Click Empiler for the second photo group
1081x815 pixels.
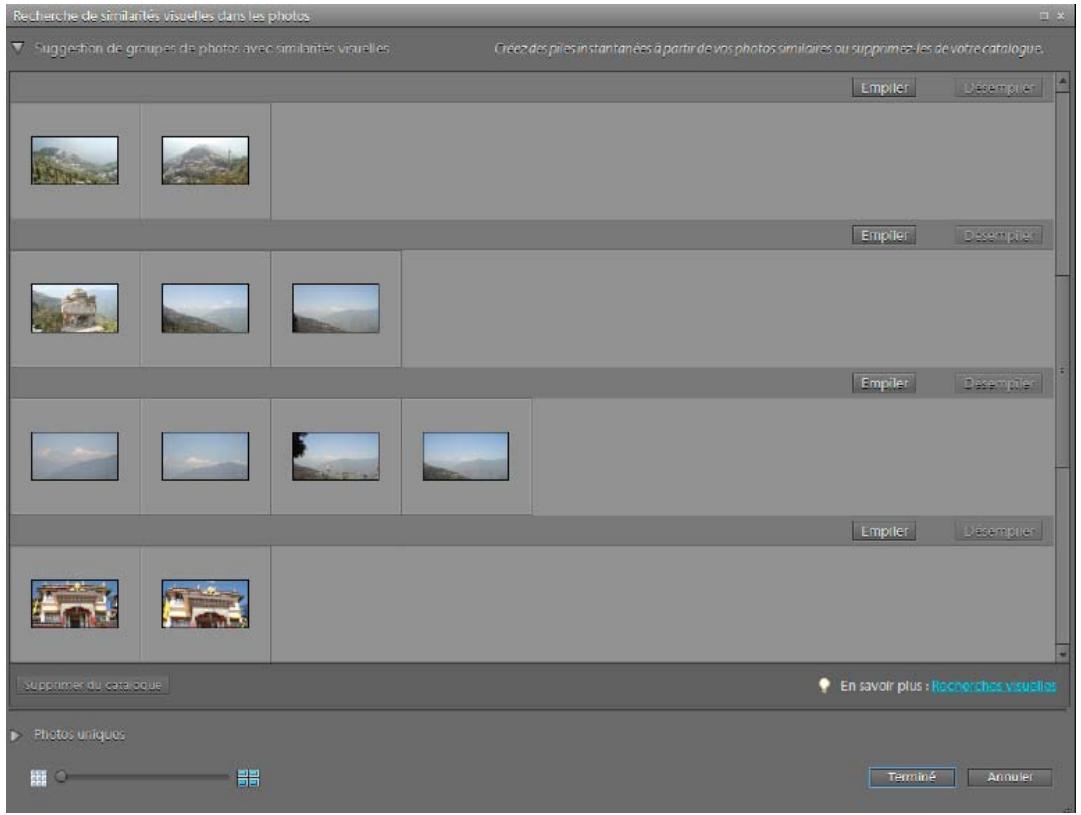point(884,235)
